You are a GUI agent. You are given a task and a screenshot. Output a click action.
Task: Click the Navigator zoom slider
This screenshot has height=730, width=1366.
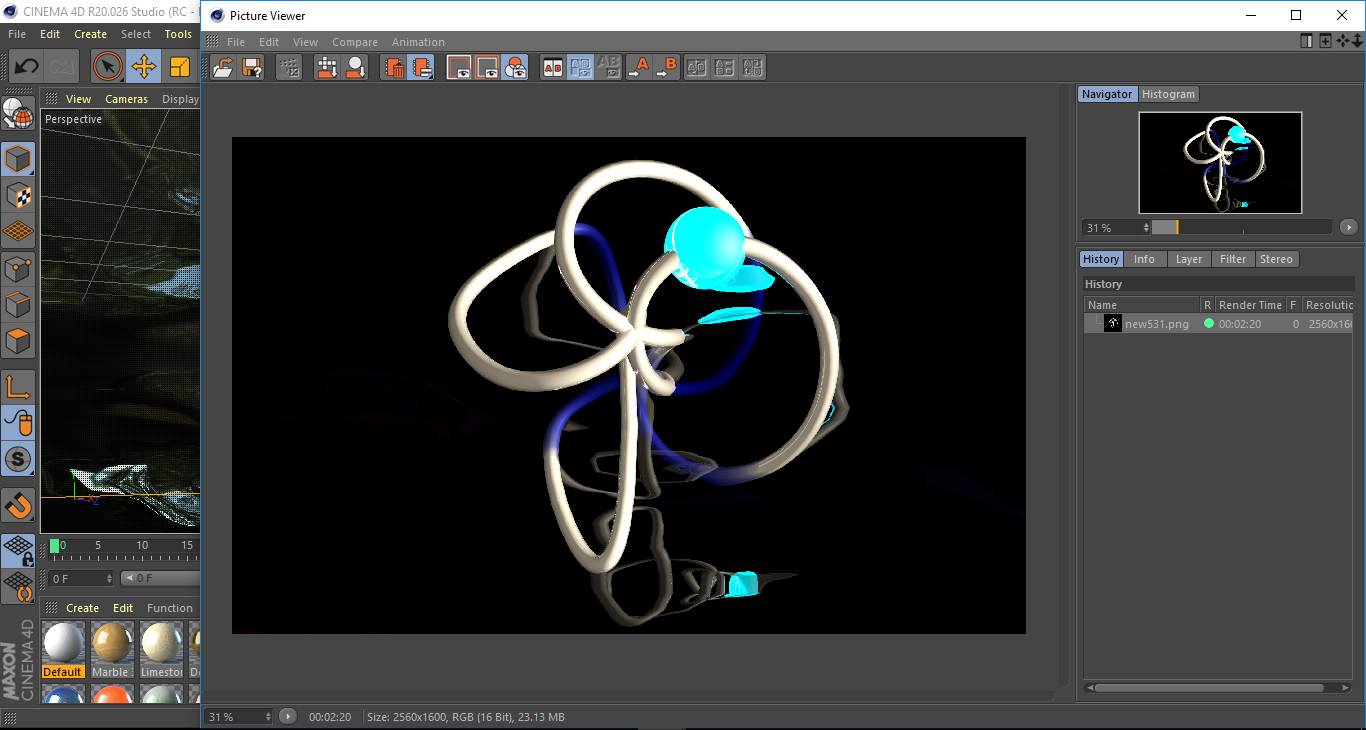tap(1241, 227)
